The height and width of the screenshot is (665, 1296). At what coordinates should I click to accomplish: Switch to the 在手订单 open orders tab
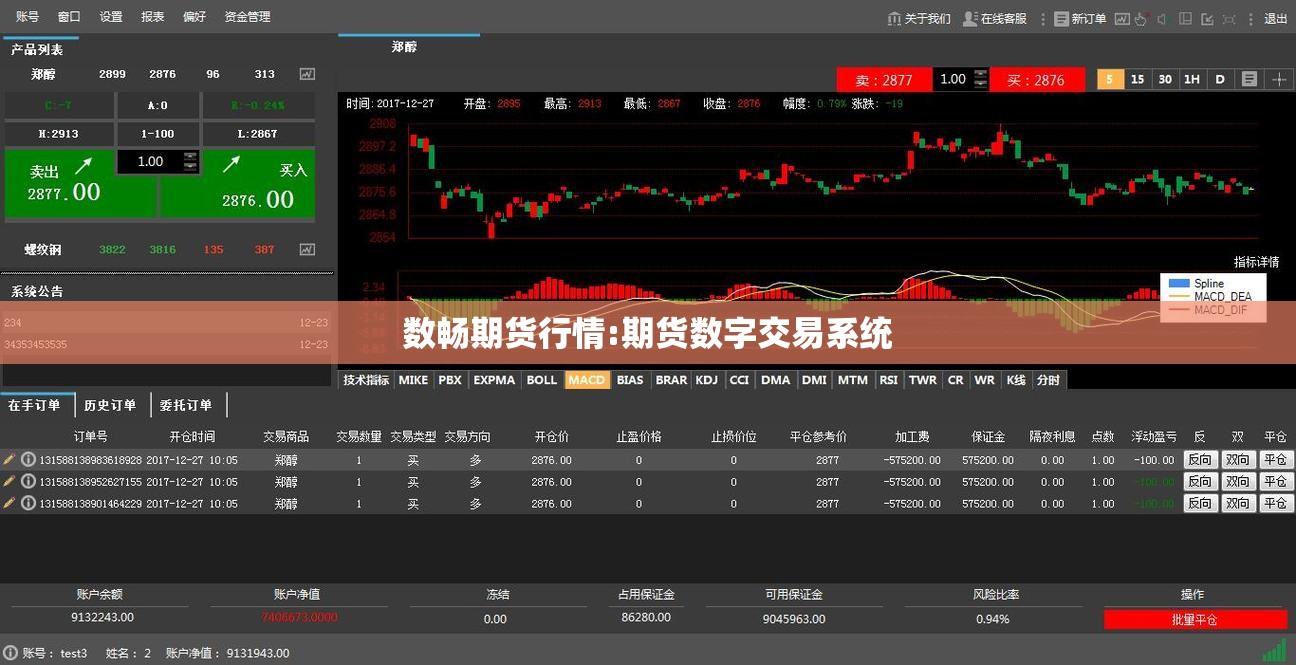pyautogui.click(x=35, y=405)
